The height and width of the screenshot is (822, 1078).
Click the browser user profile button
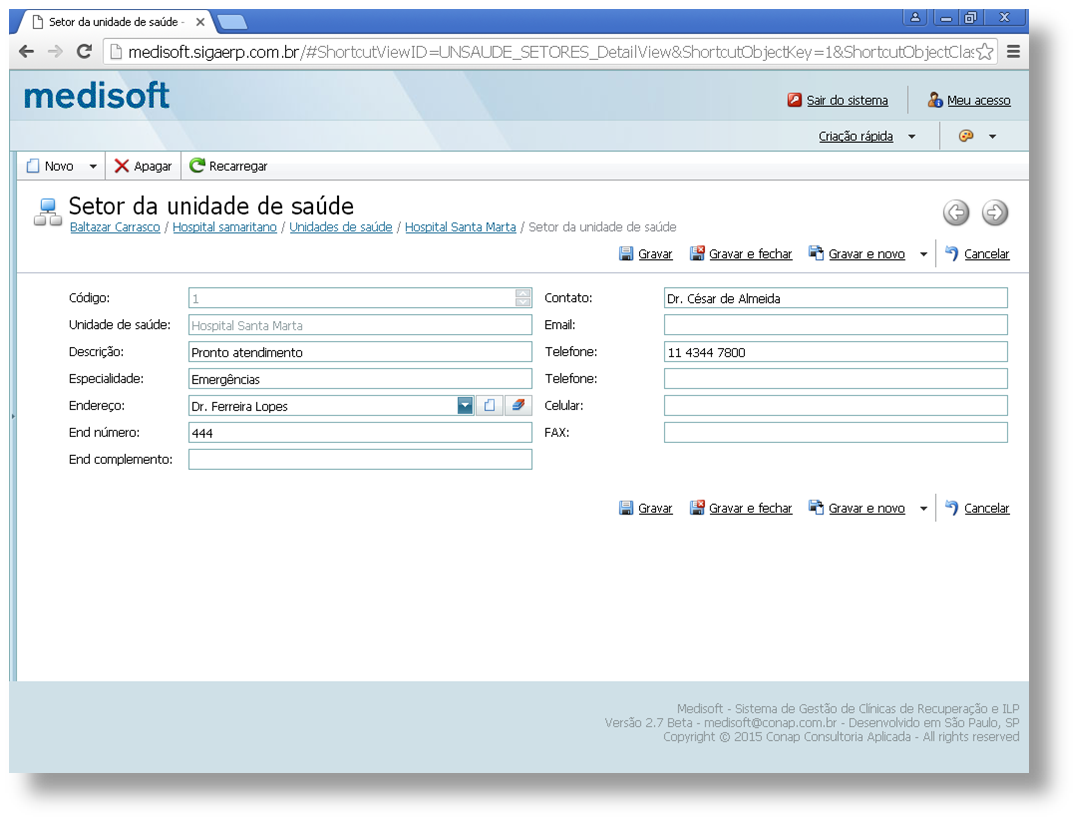pos(915,18)
